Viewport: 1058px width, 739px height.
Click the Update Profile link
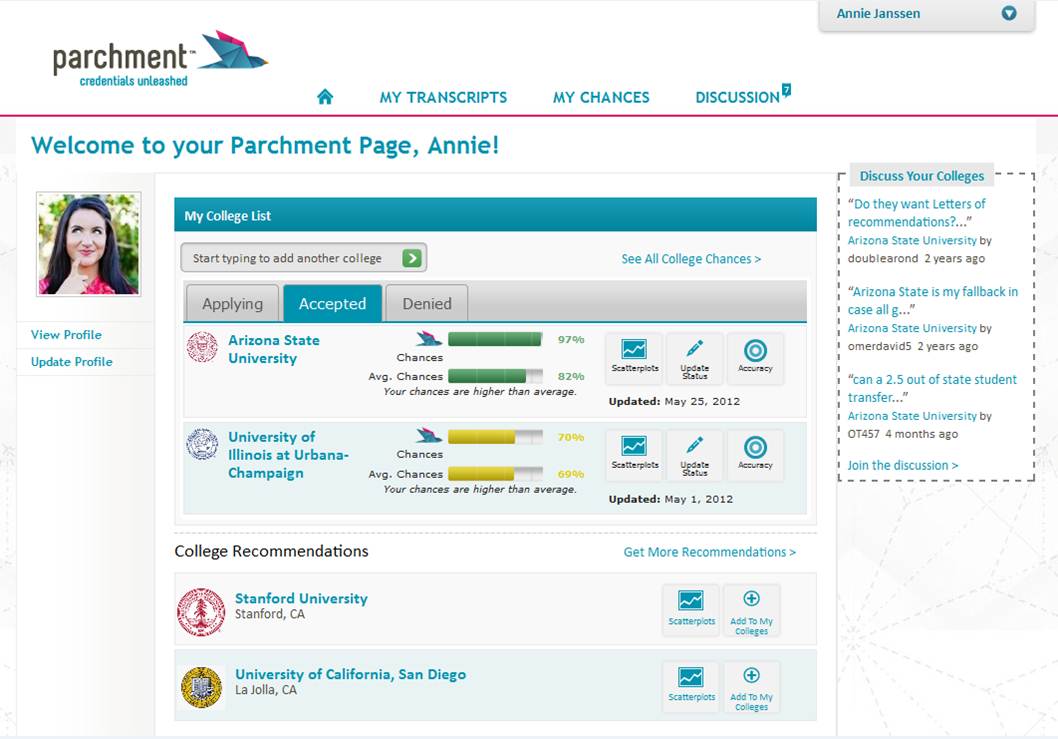point(72,362)
